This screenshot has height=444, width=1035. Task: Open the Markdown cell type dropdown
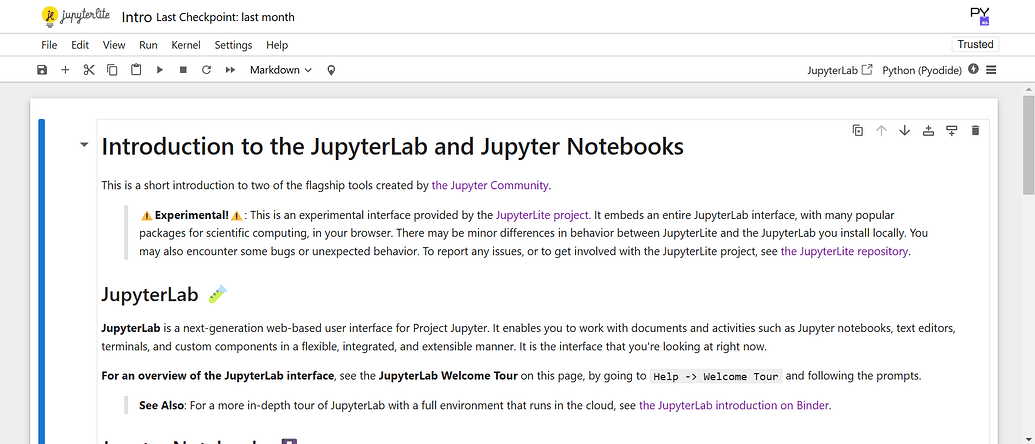click(280, 70)
